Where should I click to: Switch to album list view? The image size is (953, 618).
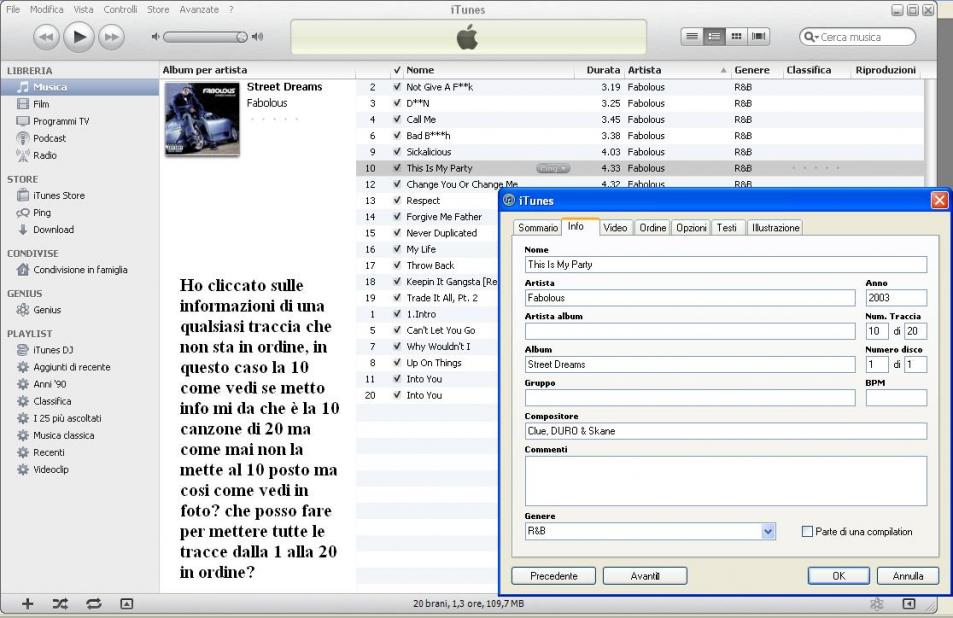714,36
